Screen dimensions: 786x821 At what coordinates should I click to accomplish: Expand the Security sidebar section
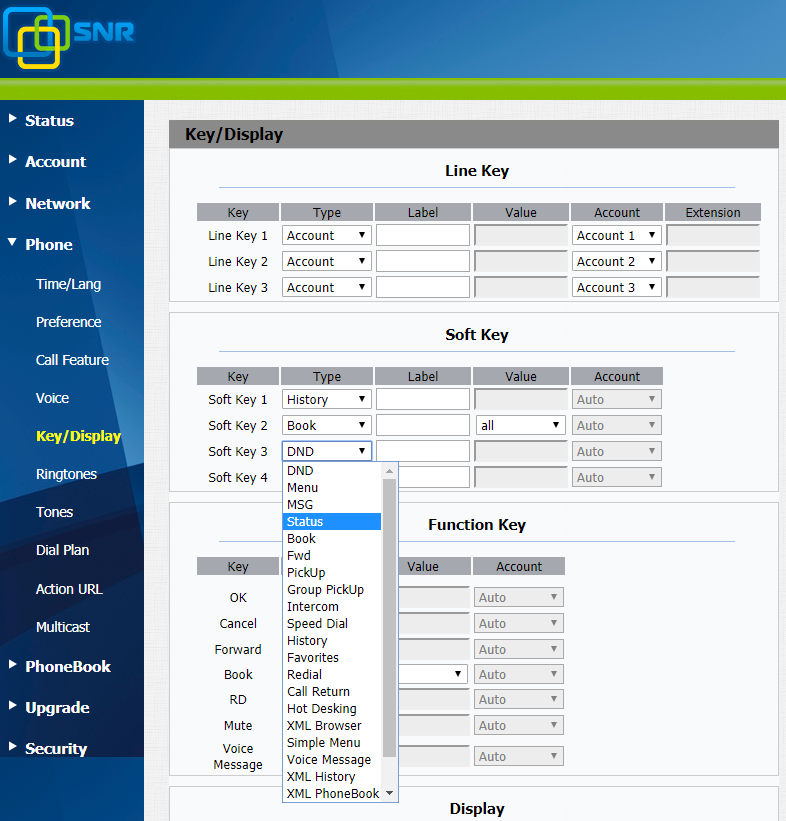coord(55,749)
